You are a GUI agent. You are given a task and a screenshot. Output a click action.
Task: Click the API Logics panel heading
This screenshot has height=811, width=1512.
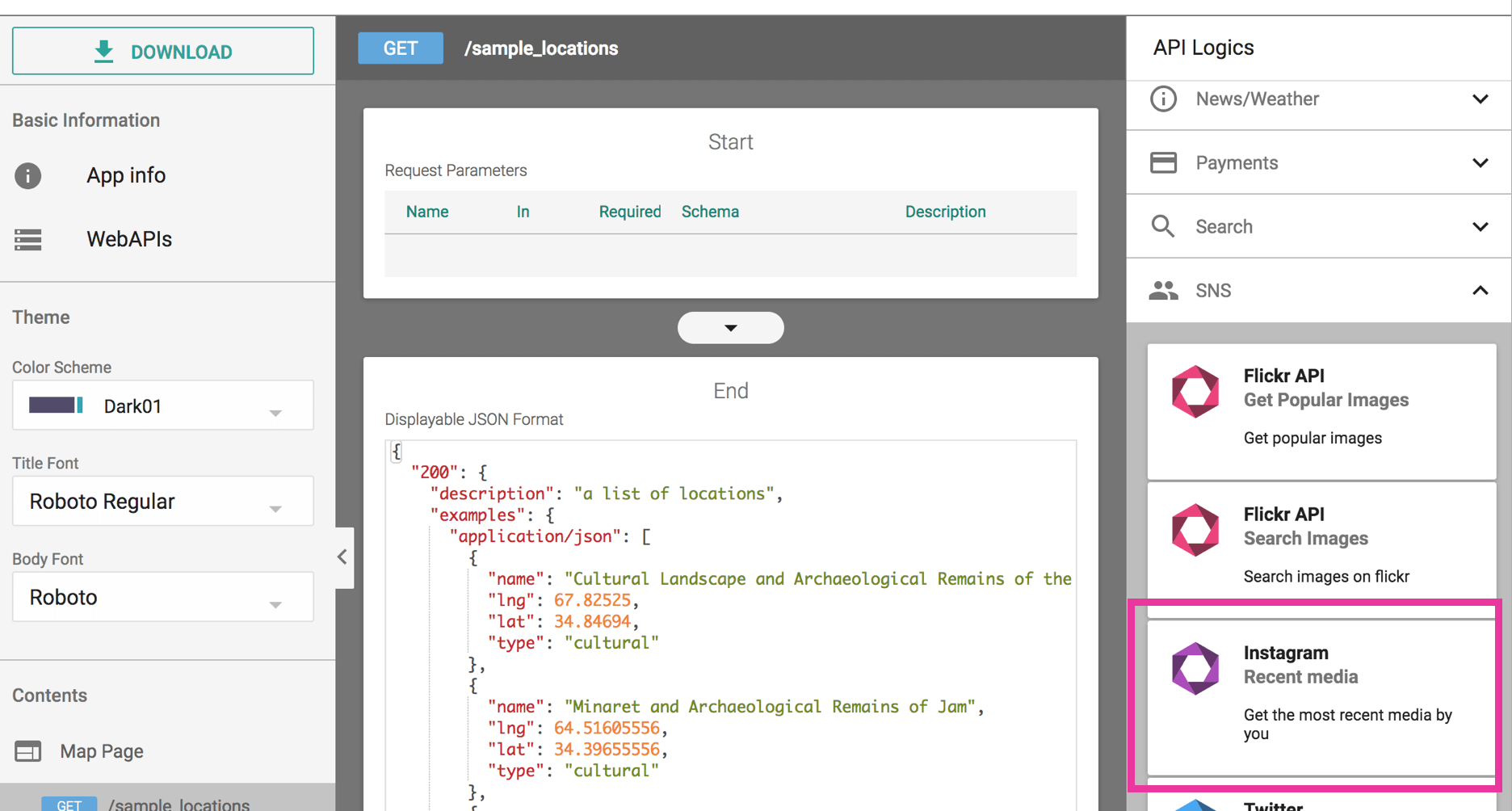click(1203, 48)
